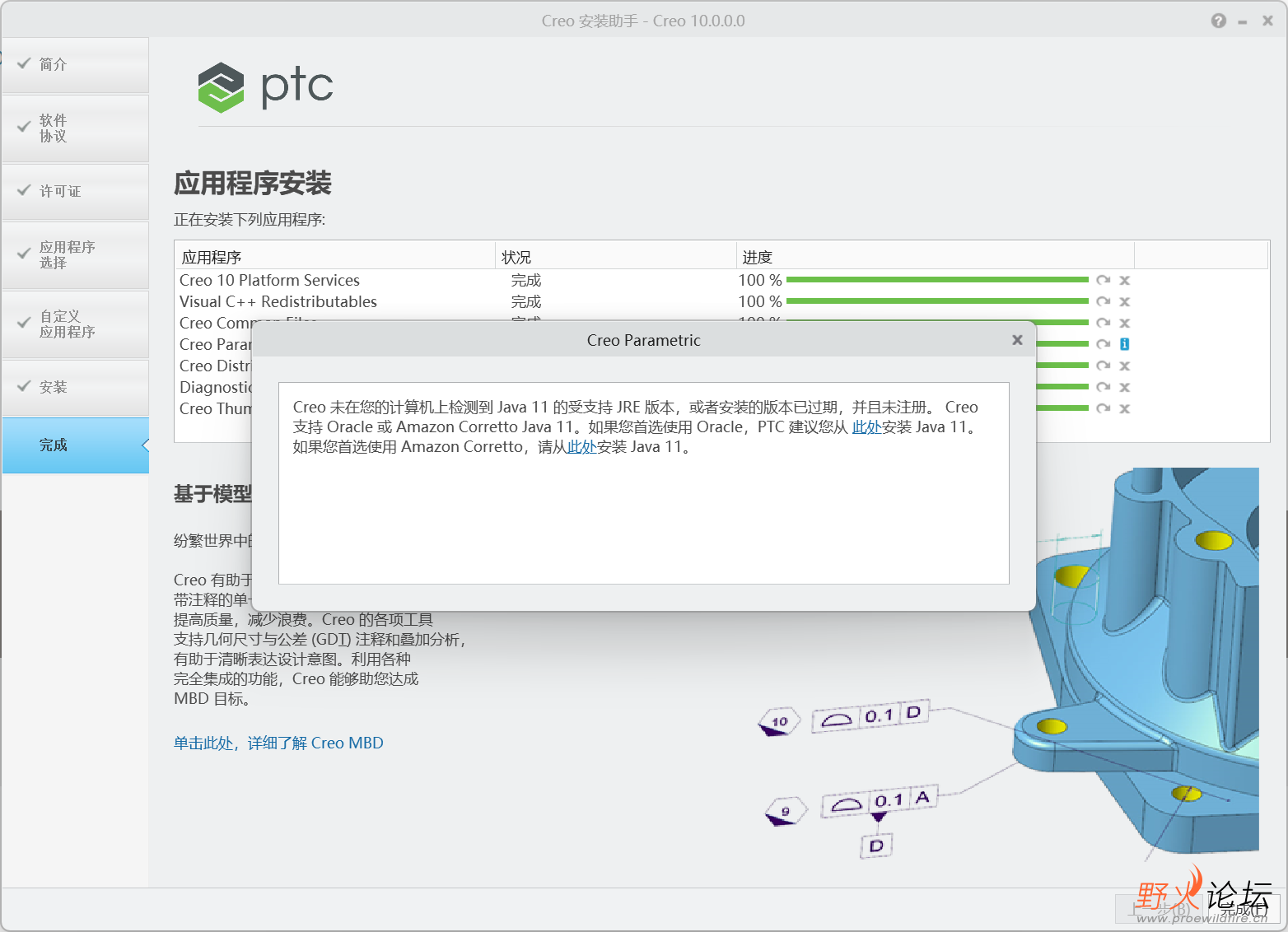Click retry icon in the Creo Thumbnail row
Viewport: 1288px width, 932px height.
click(x=1103, y=408)
